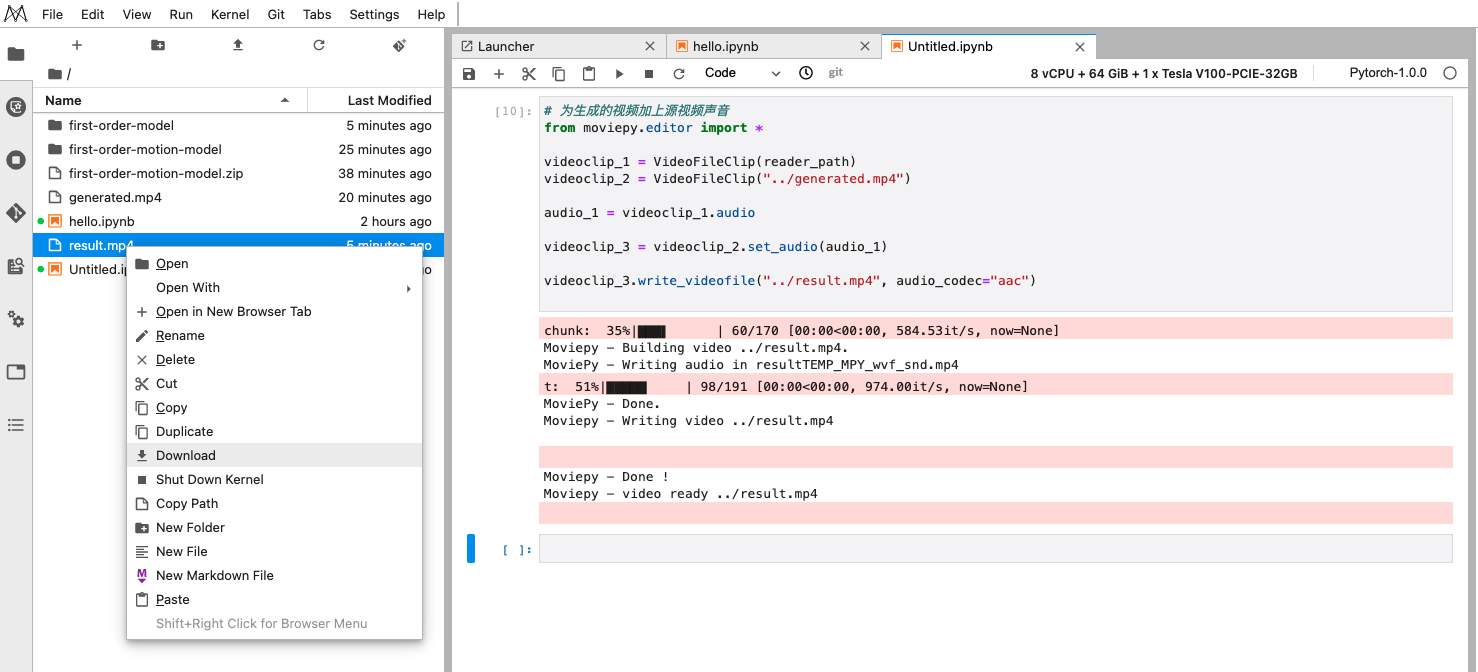This screenshot has width=1478, height=672.
Task: Run the selected cell with the play icon
Action: 619,74
